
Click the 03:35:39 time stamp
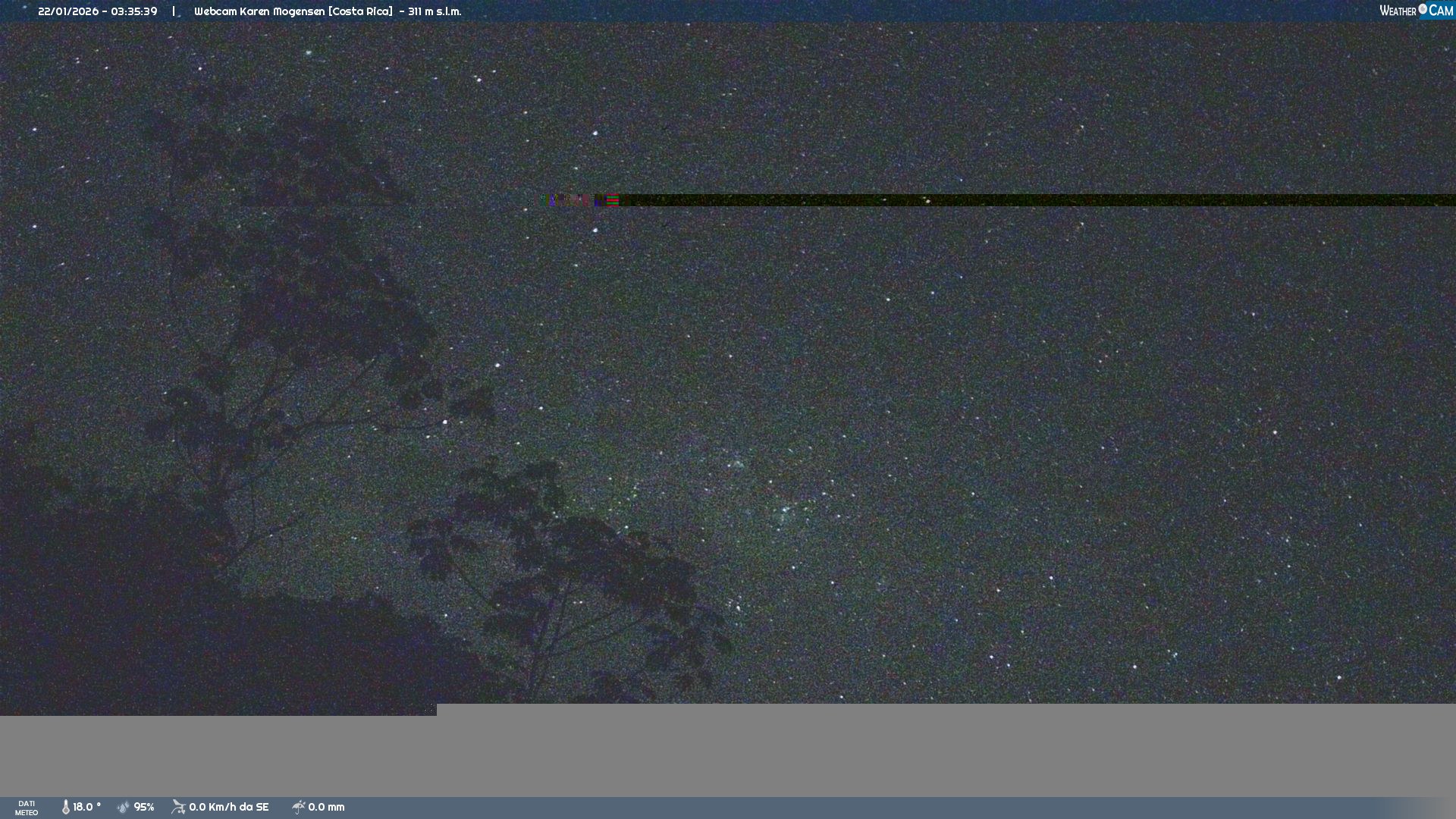click(x=134, y=11)
